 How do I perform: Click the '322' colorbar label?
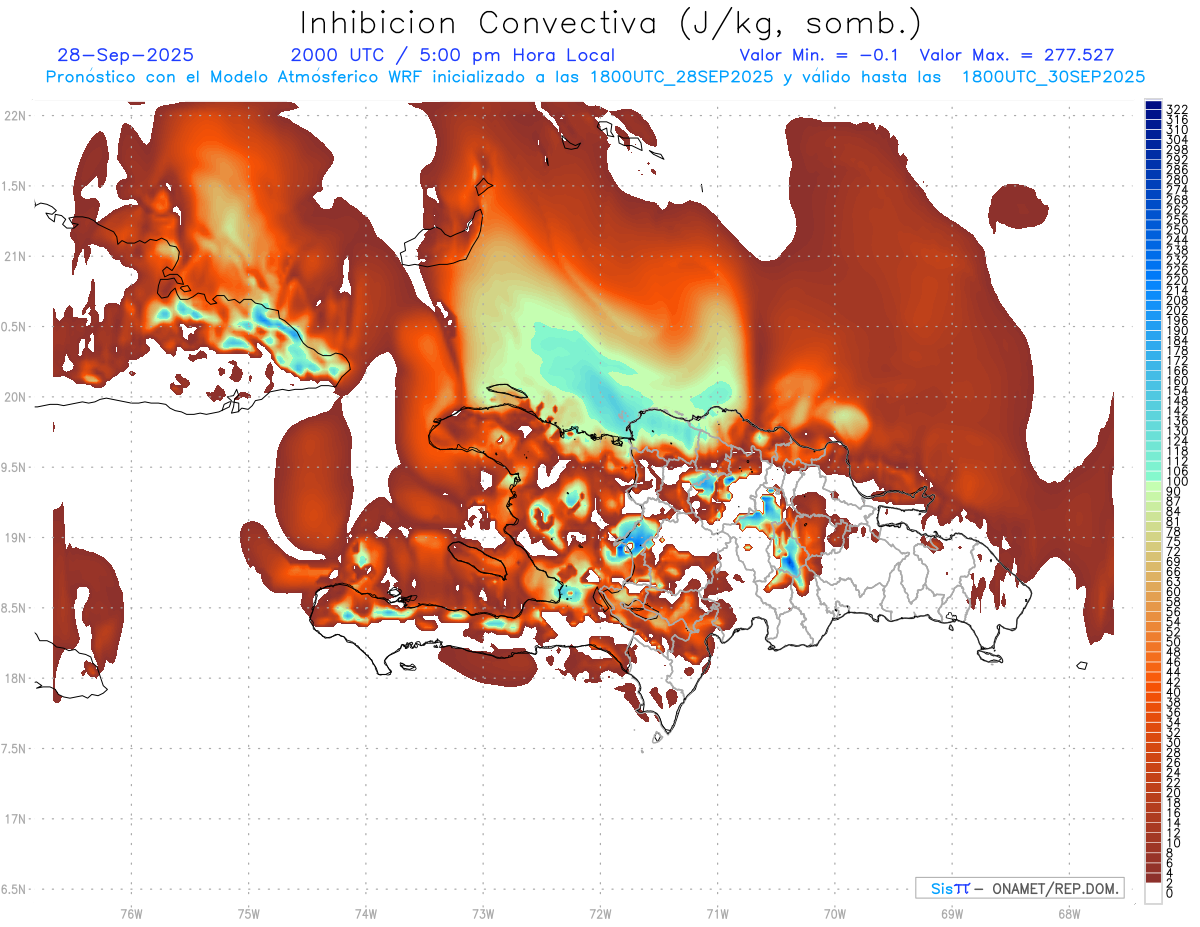(x=1177, y=109)
